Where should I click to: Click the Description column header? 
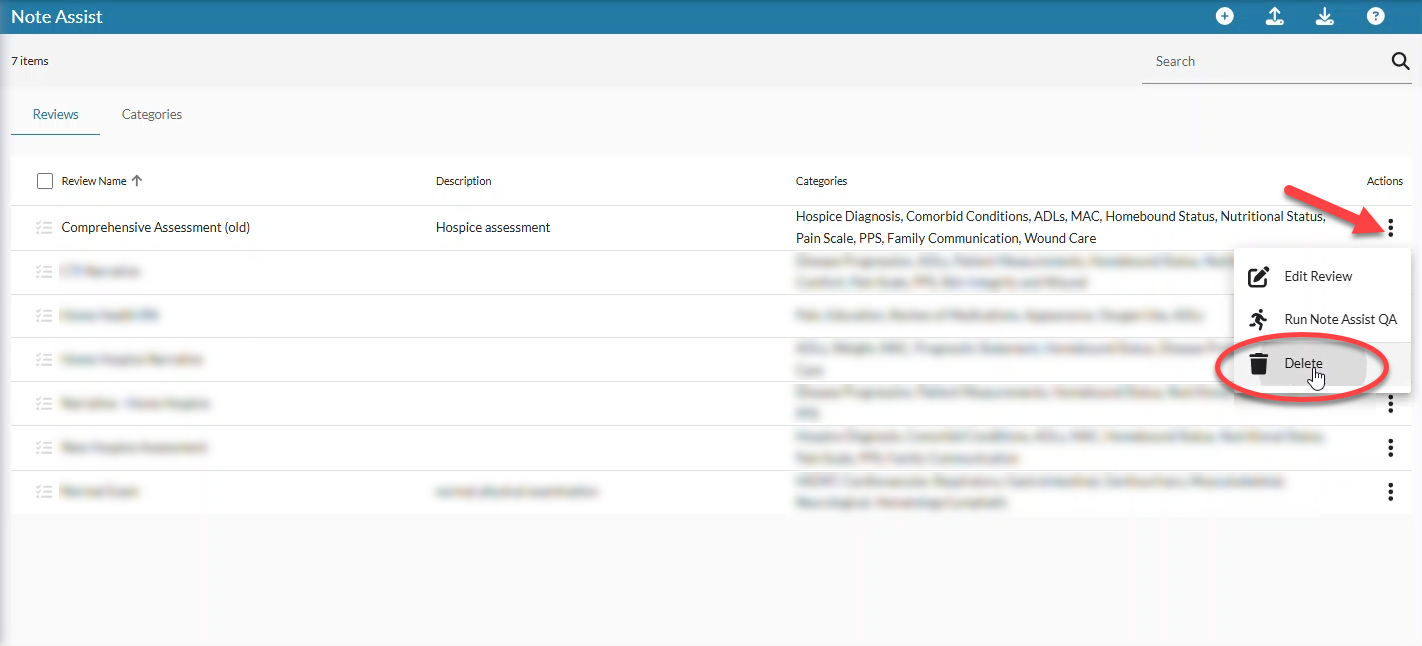pos(463,182)
